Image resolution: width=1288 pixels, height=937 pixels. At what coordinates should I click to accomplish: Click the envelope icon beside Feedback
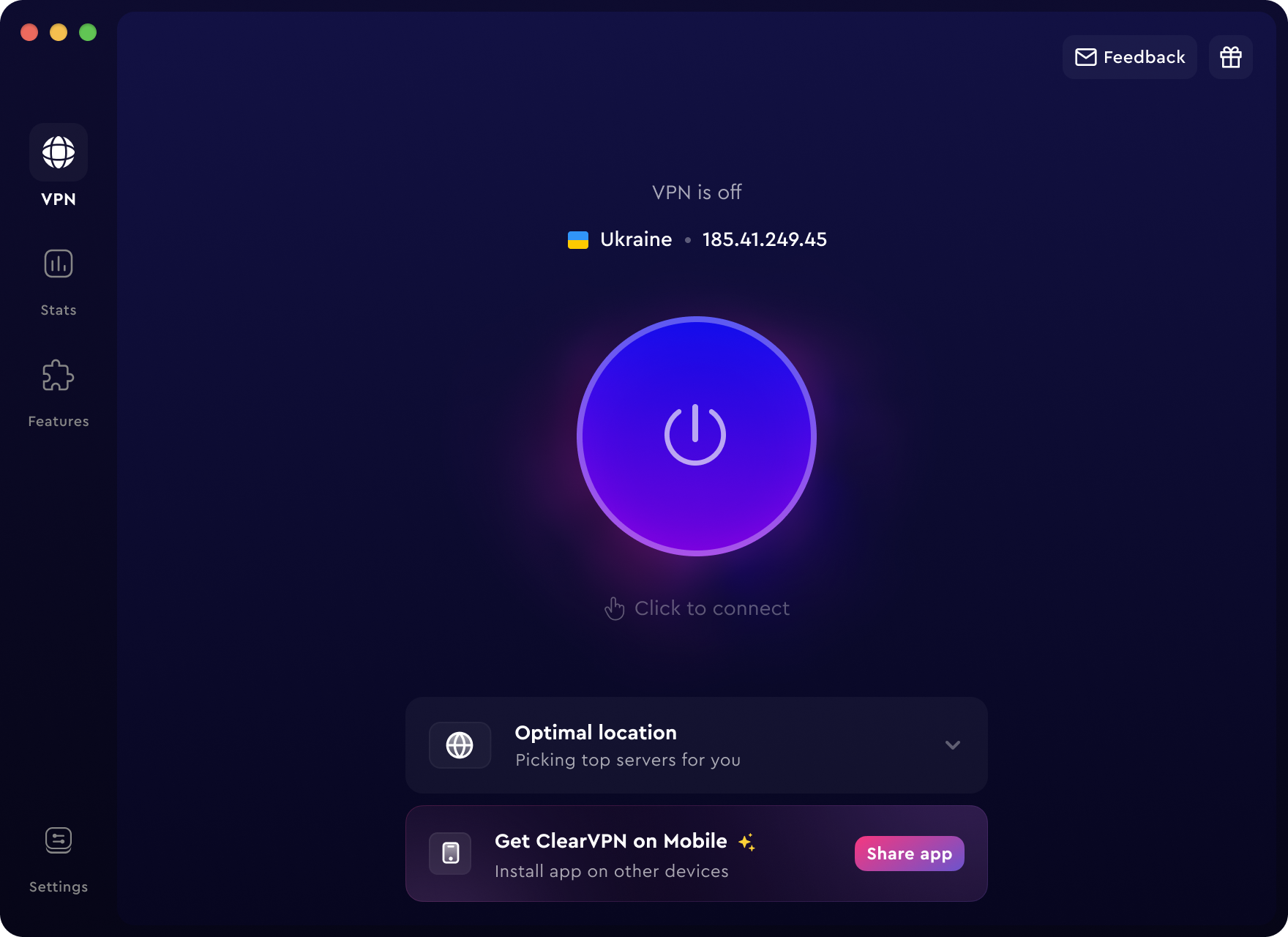tap(1086, 57)
